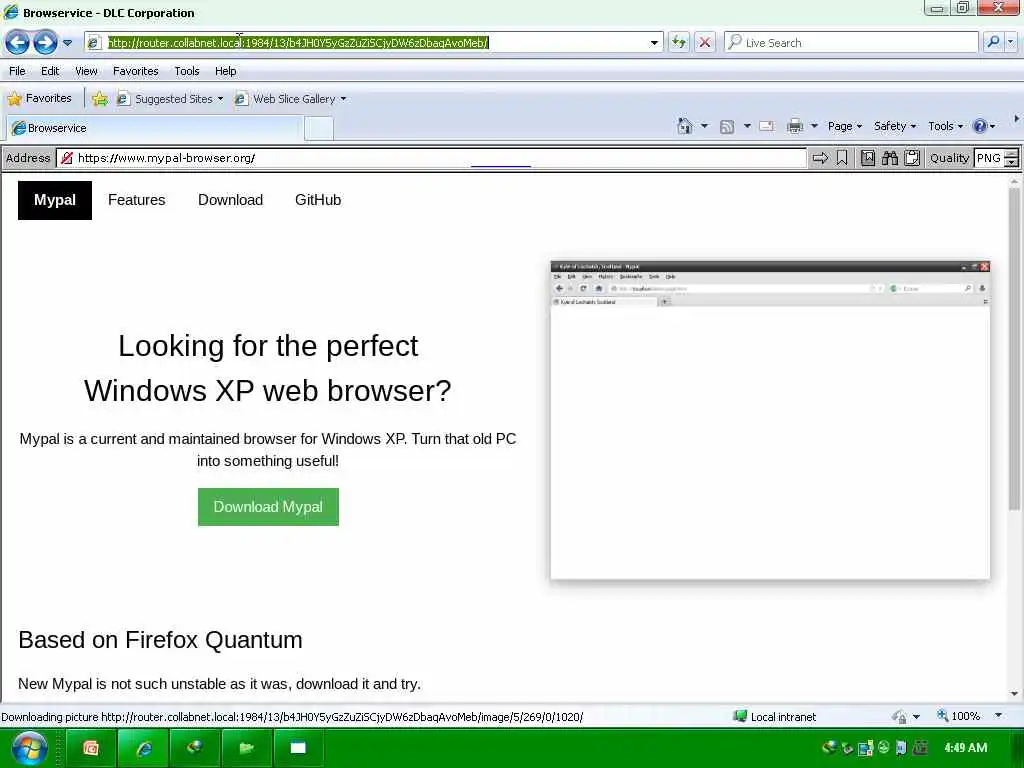This screenshot has height=768, width=1024.
Task: Click the blue Help question mark icon
Action: coord(980,126)
